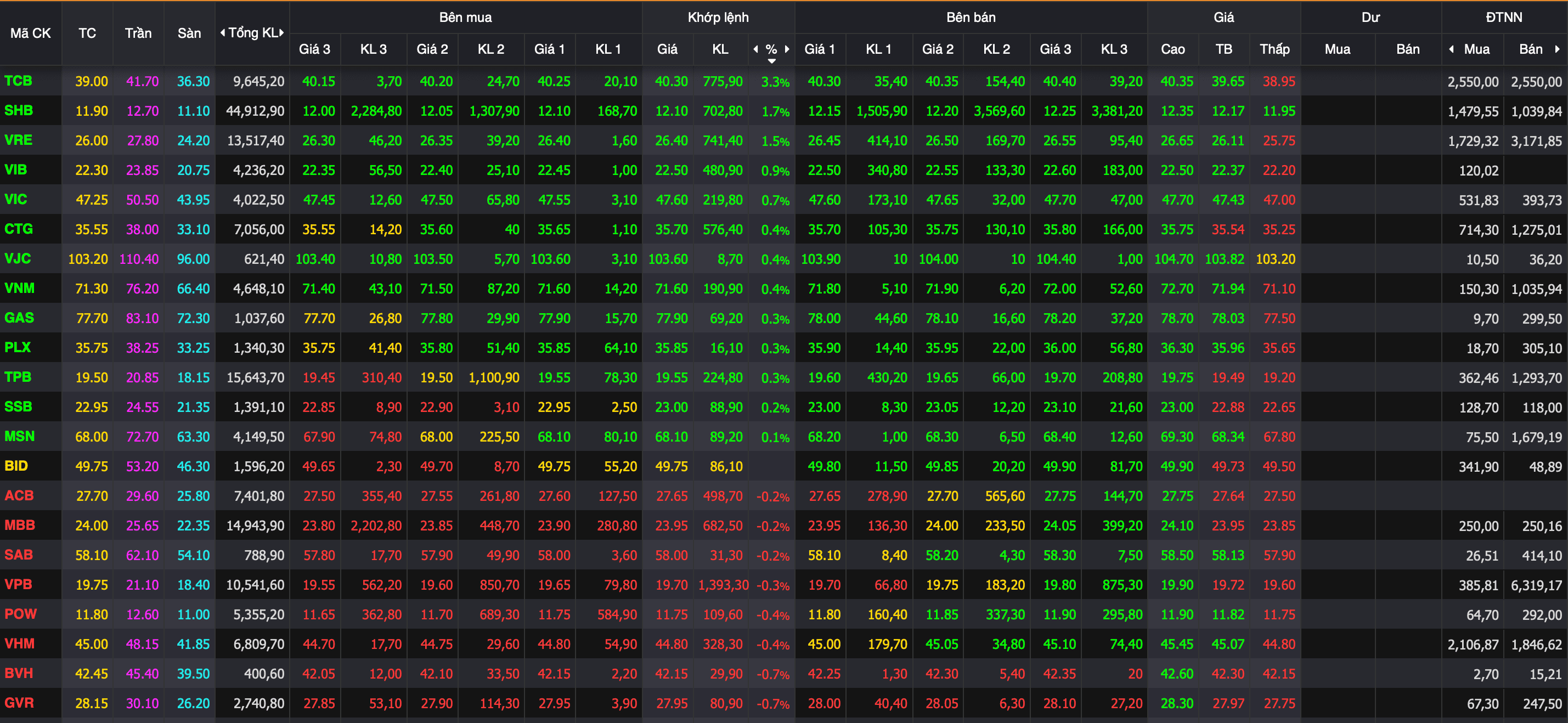Viewport: 1568px width, 723px height.
Task: Open SAB stock symbol
Action: point(19,555)
